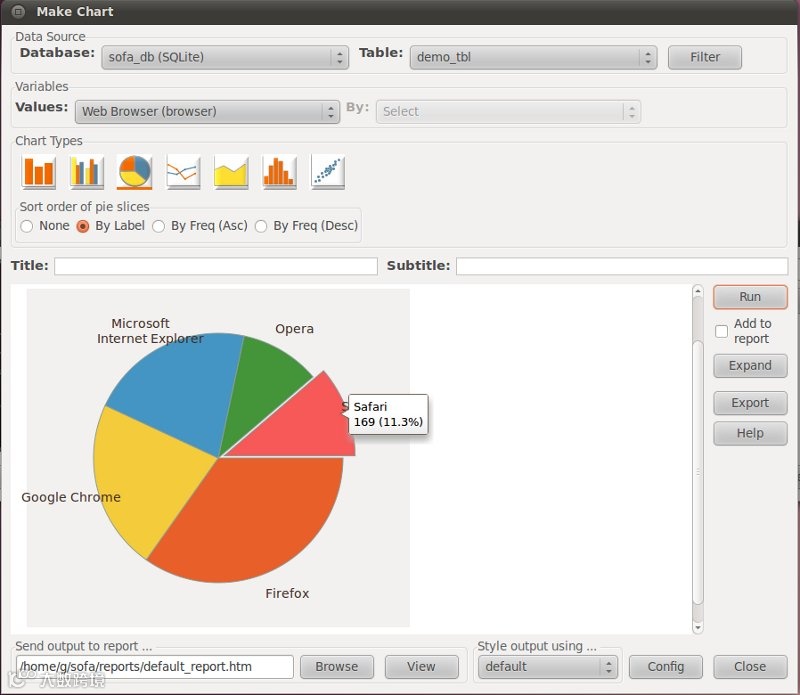
Task: Open the Style output default dropdown
Action: (x=548, y=667)
